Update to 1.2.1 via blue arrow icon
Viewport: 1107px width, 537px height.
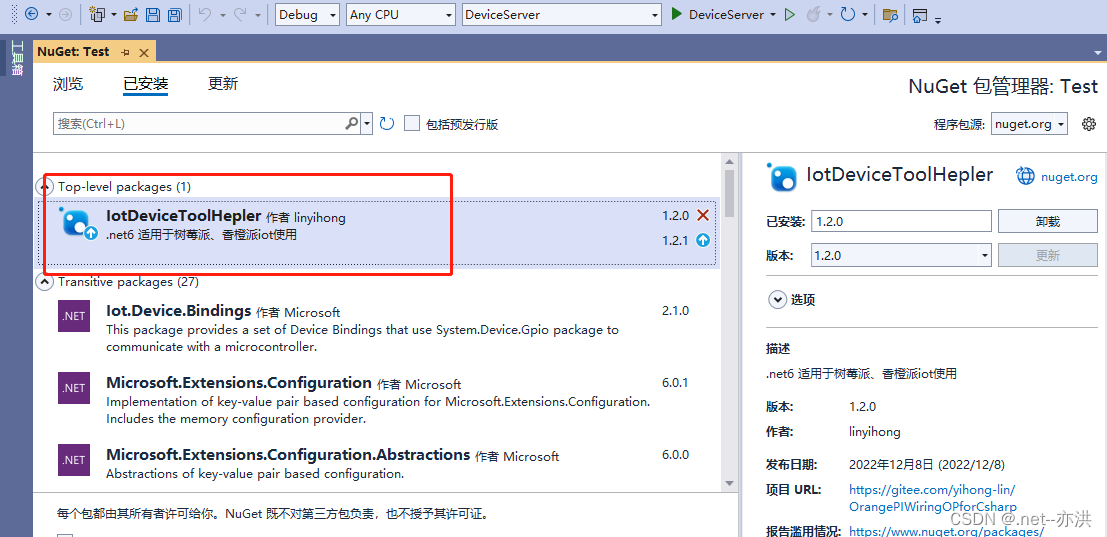click(702, 240)
